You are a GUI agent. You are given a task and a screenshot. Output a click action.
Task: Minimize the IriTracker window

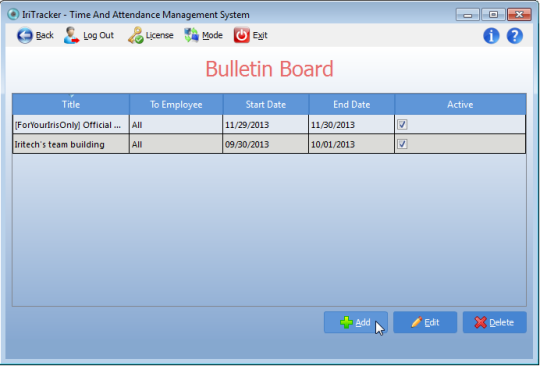point(468,15)
